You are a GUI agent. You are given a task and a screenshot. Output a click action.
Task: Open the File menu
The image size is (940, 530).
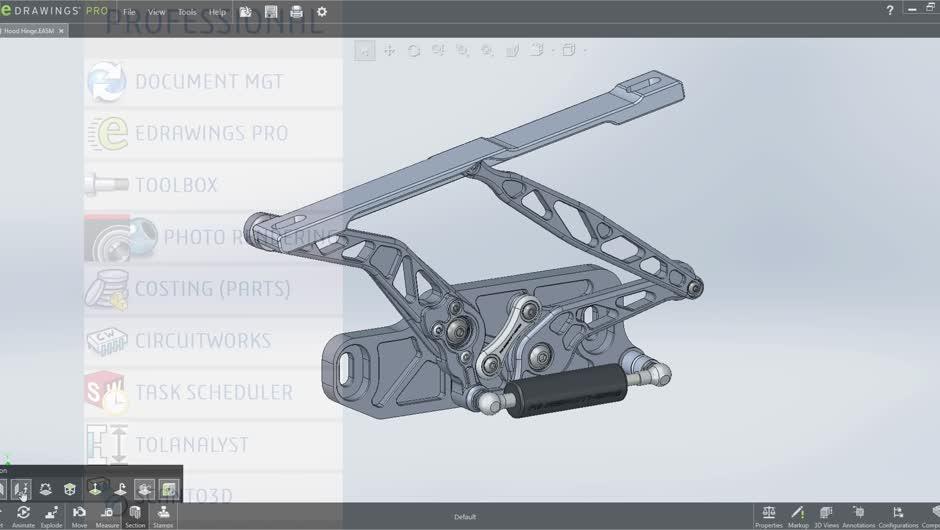click(129, 12)
